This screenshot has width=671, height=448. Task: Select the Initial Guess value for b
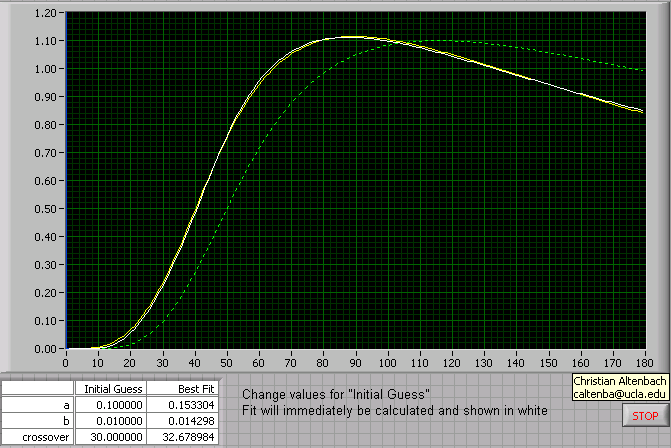pos(111,421)
